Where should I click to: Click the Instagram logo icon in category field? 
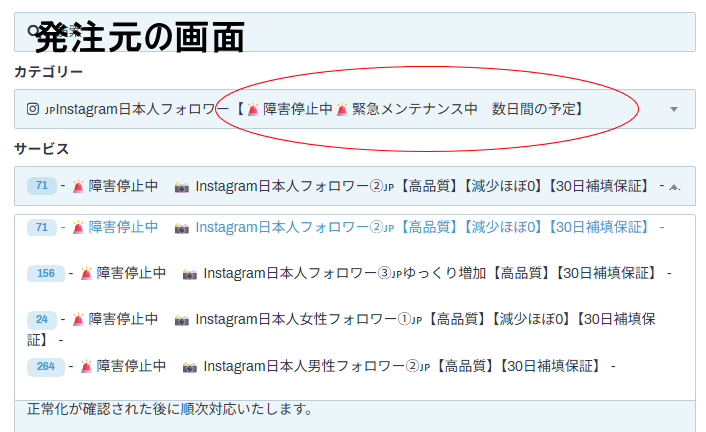coord(33,109)
